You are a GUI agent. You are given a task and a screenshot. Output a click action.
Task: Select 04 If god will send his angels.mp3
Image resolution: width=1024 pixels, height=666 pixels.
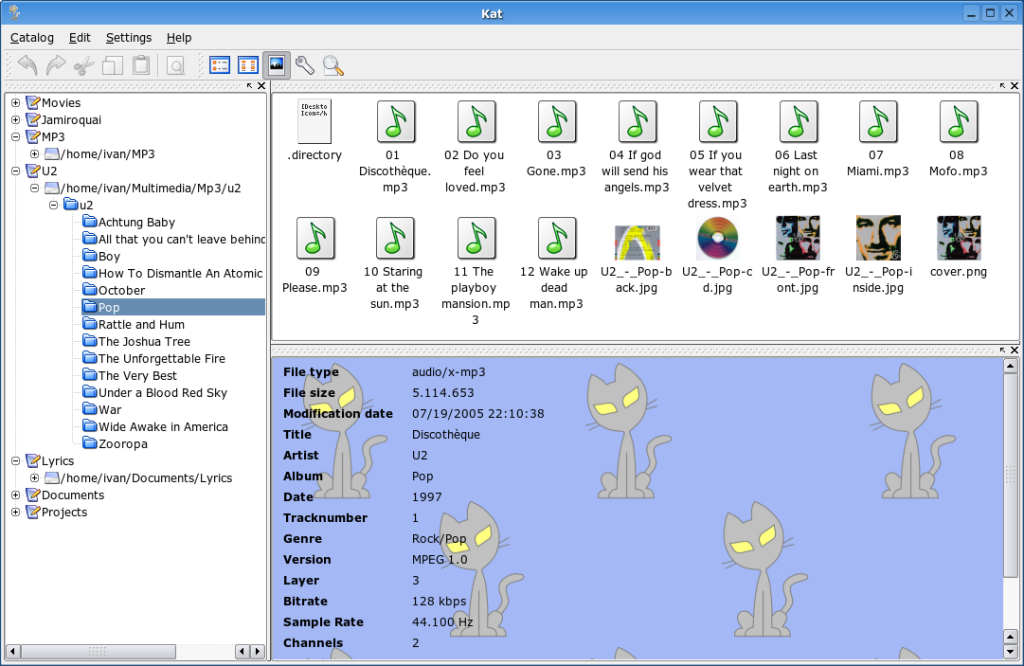click(637, 121)
